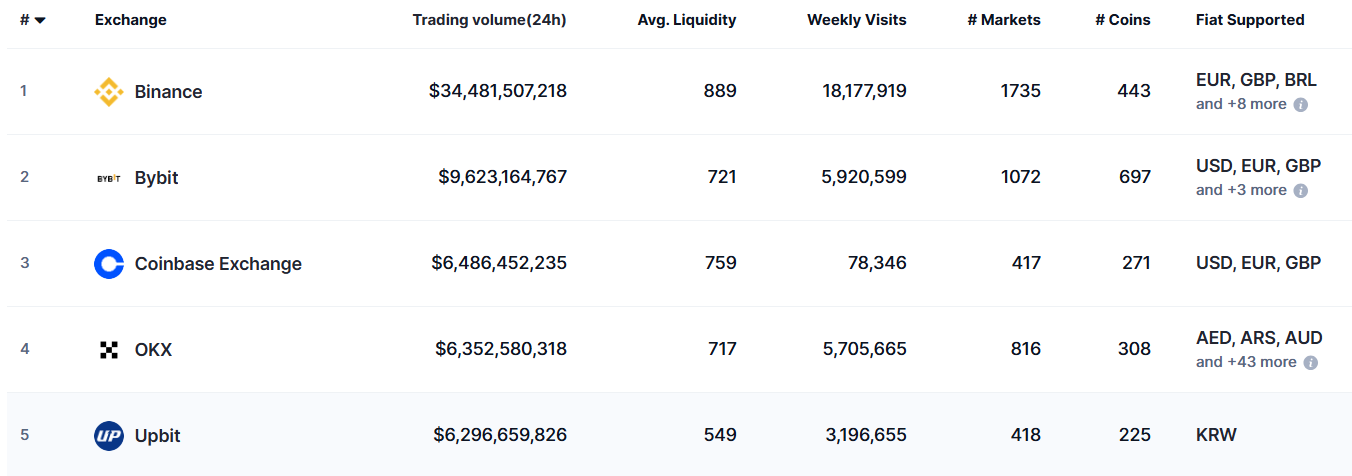The image size is (1352, 476).
Task: Sort table by # Coins header
Action: click(1122, 20)
